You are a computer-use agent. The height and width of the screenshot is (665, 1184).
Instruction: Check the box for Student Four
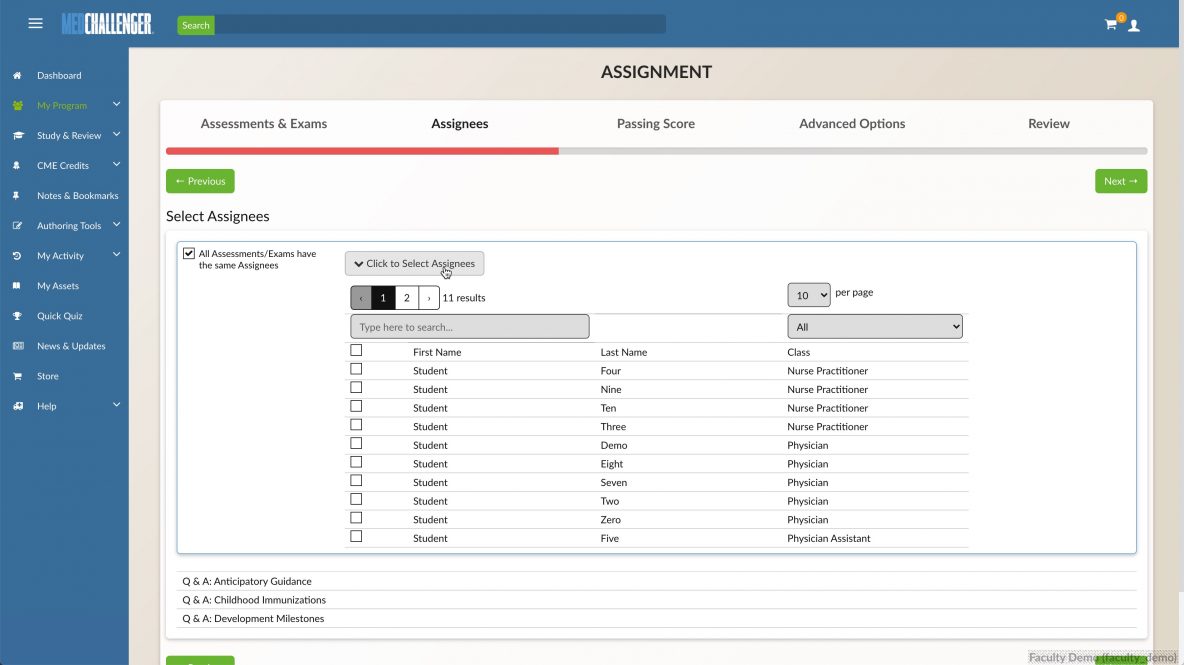356,369
